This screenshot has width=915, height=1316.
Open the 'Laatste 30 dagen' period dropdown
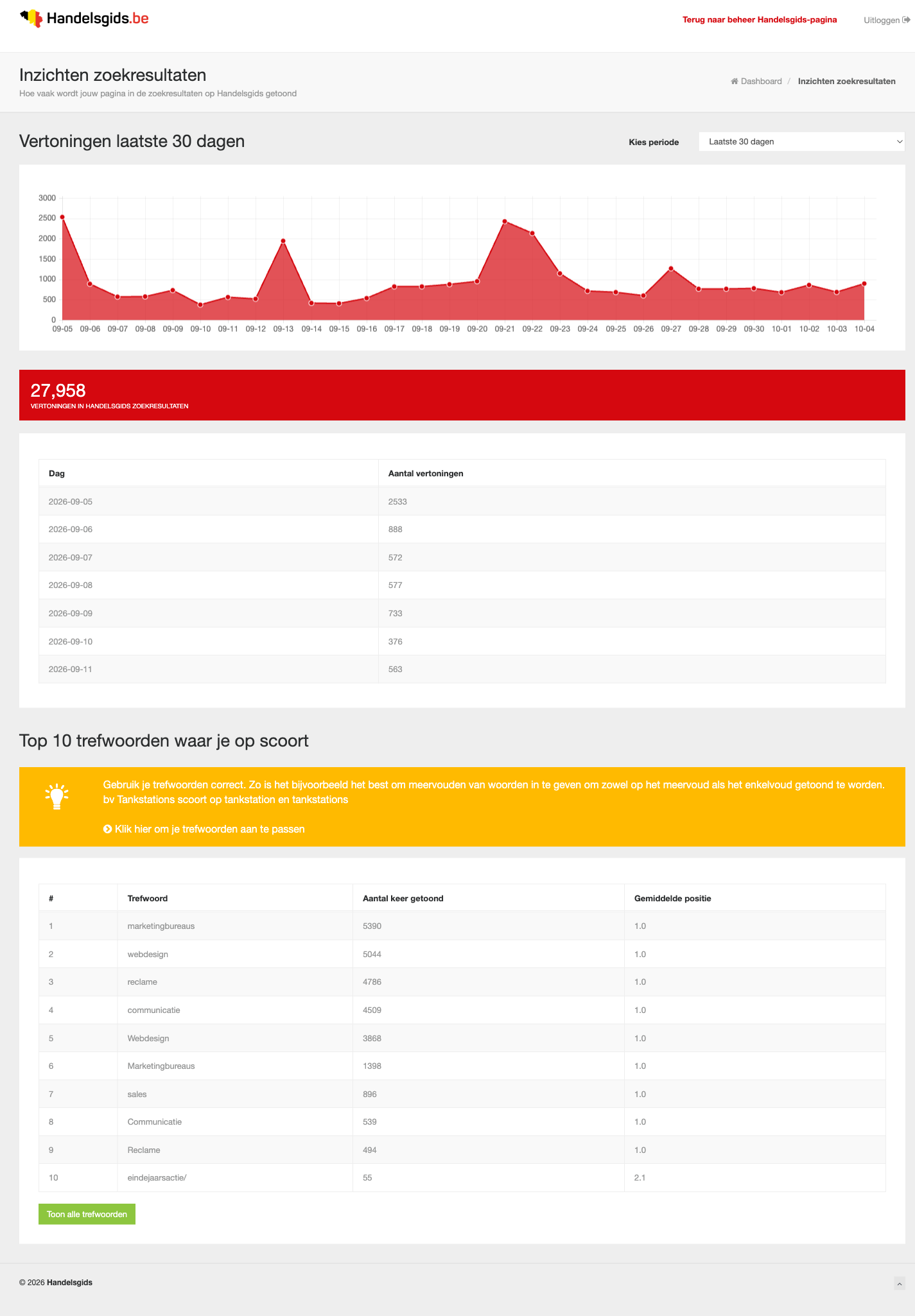point(801,142)
